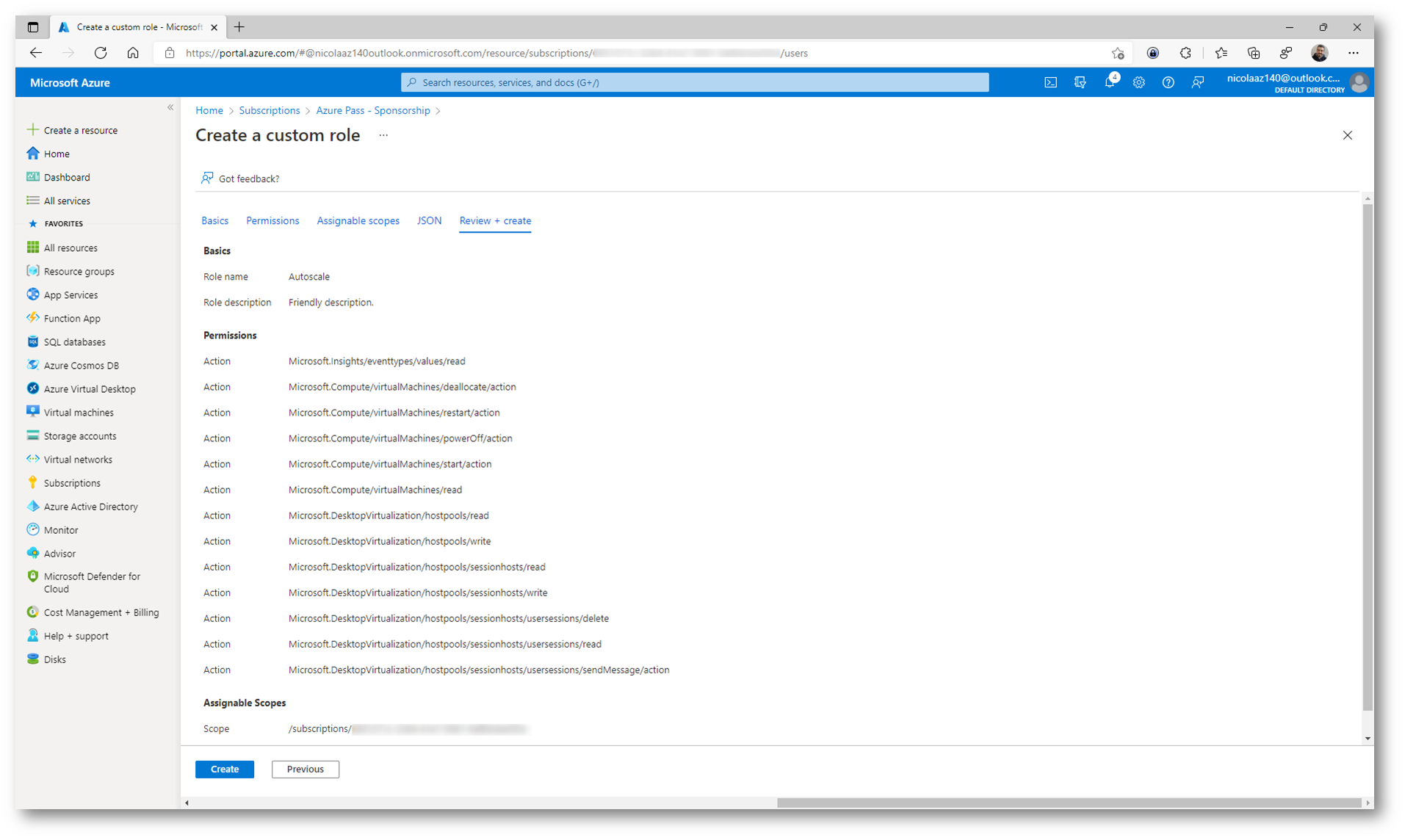Viewport: 1405px width, 840px height.
Task: Open Help + support
Action: click(x=75, y=635)
